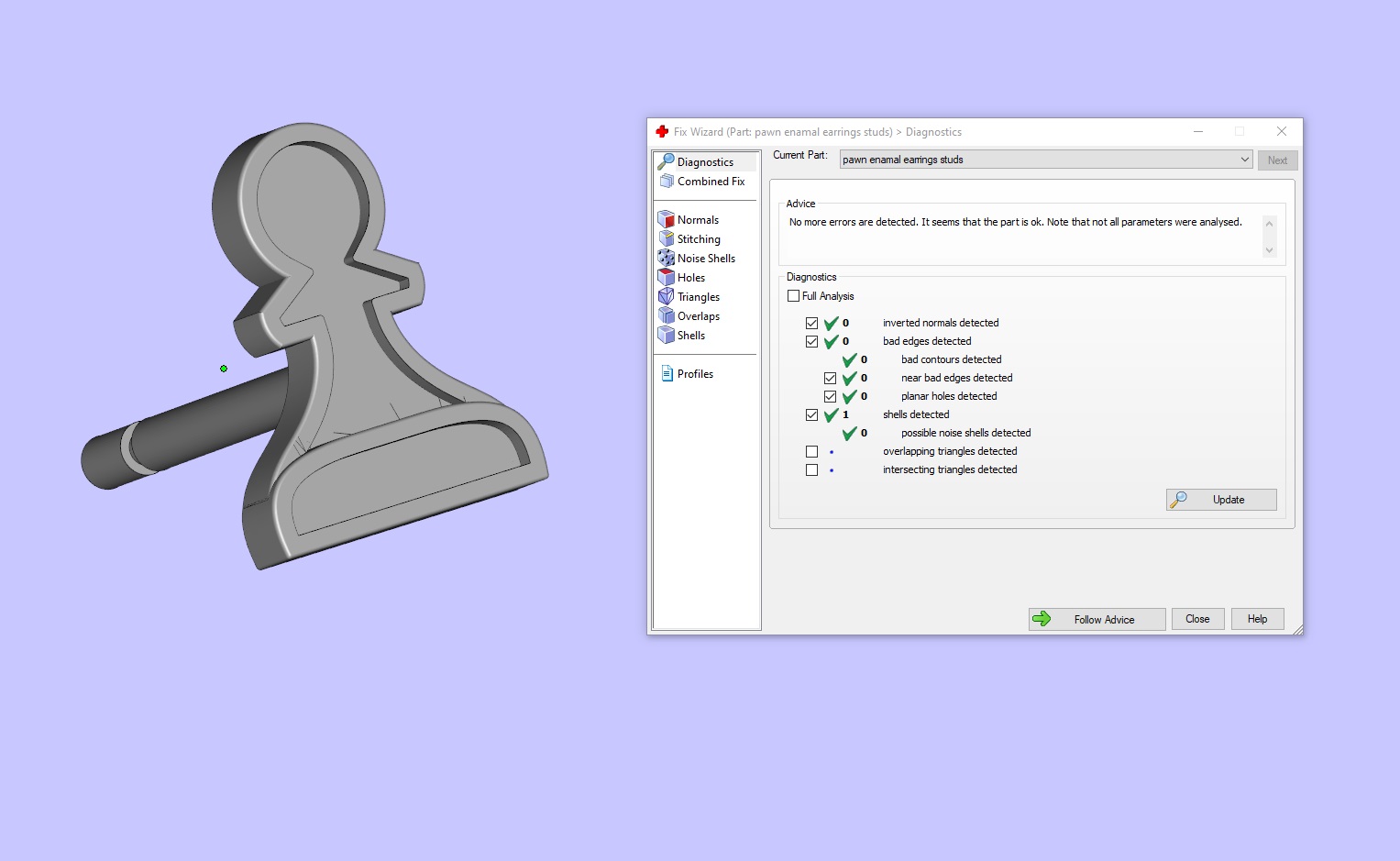
Task: Click the Update button label
Action: [x=1229, y=500]
